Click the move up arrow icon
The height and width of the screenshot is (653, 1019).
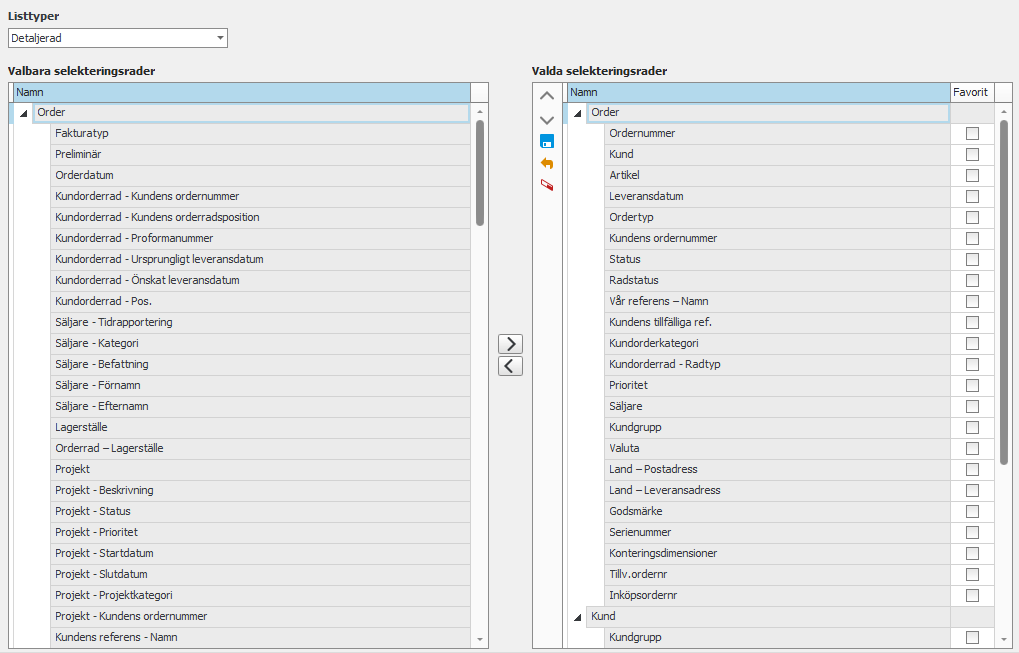(546, 96)
